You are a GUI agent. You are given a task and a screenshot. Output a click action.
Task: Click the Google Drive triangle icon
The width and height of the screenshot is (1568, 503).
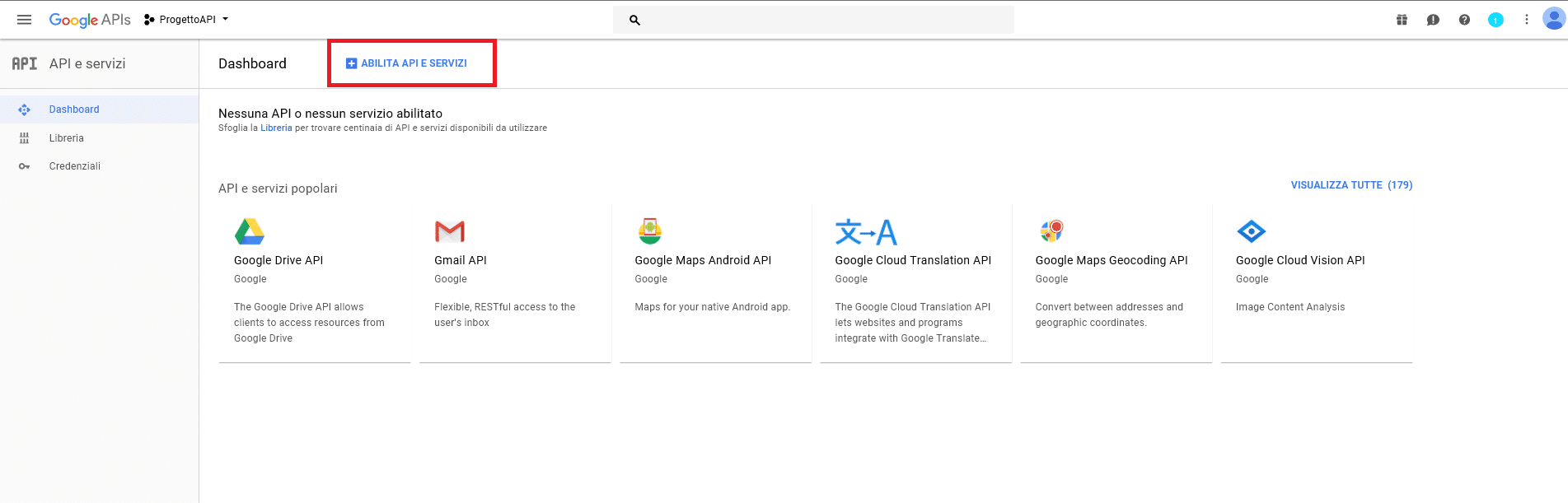250,232
